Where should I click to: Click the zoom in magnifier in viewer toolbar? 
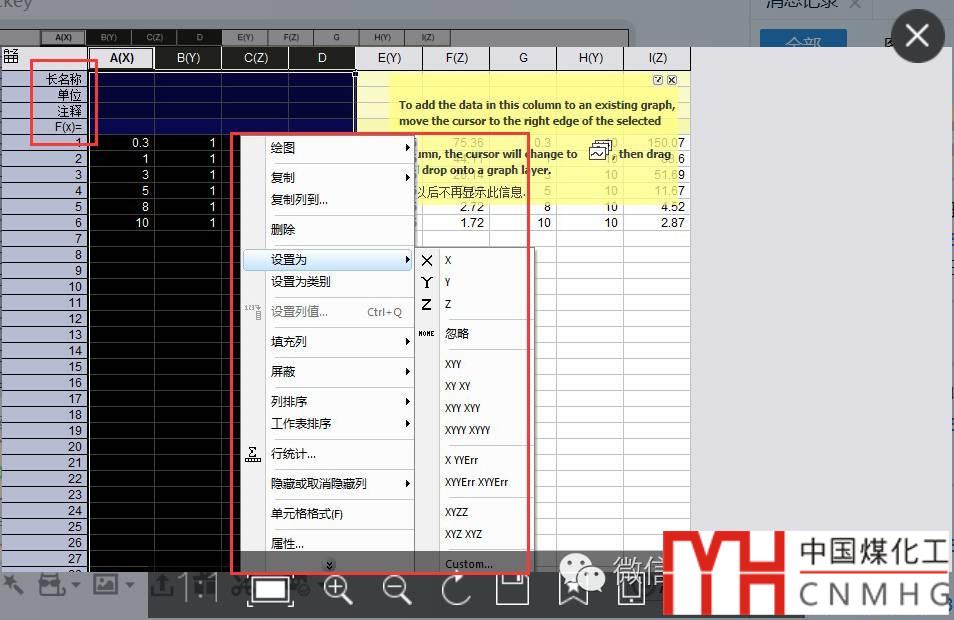click(338, 590)
